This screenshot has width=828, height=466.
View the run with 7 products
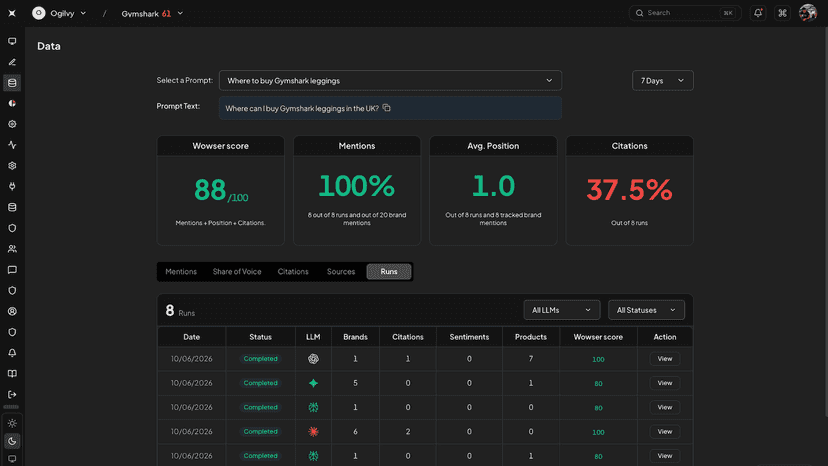665,359
